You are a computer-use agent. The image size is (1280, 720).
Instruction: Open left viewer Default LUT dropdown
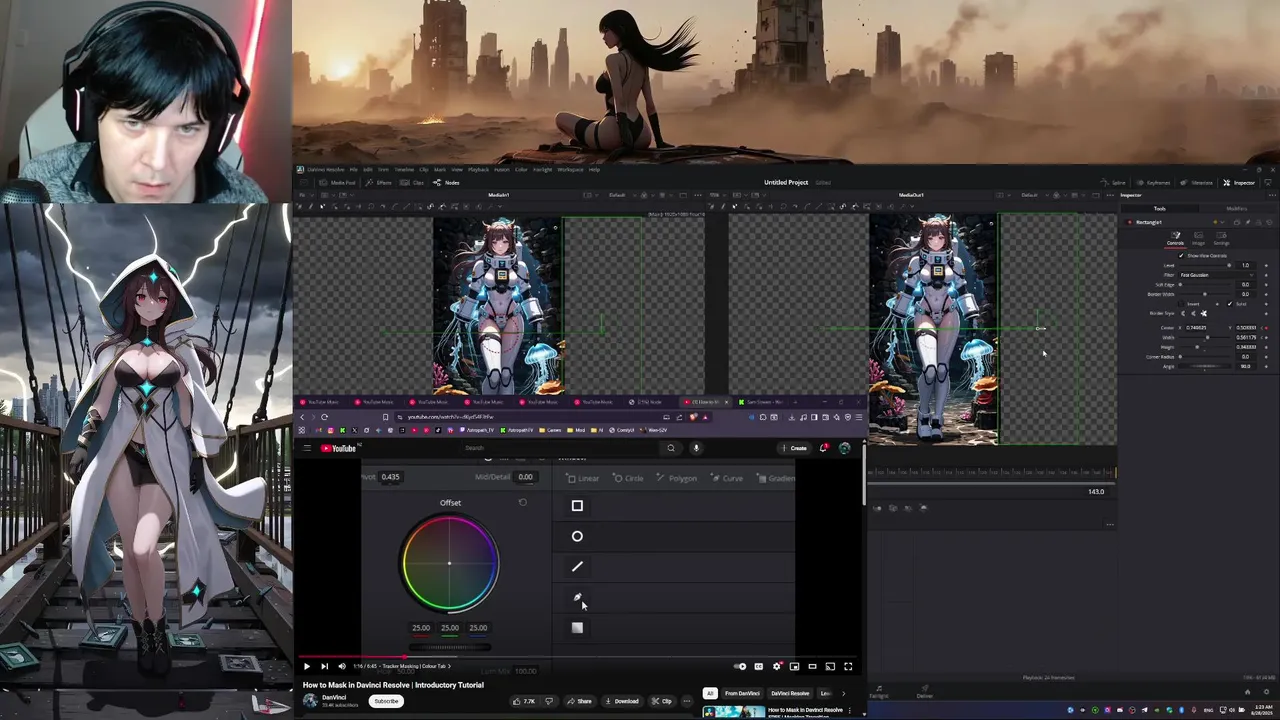tap(622, 195)
